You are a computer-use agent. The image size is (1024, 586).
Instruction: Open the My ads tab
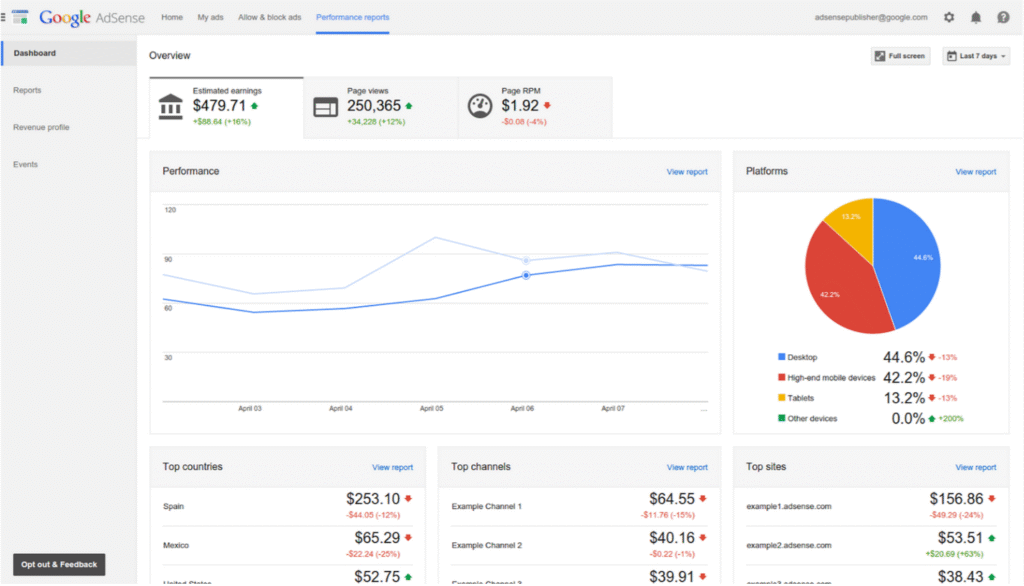click(210, 17)
